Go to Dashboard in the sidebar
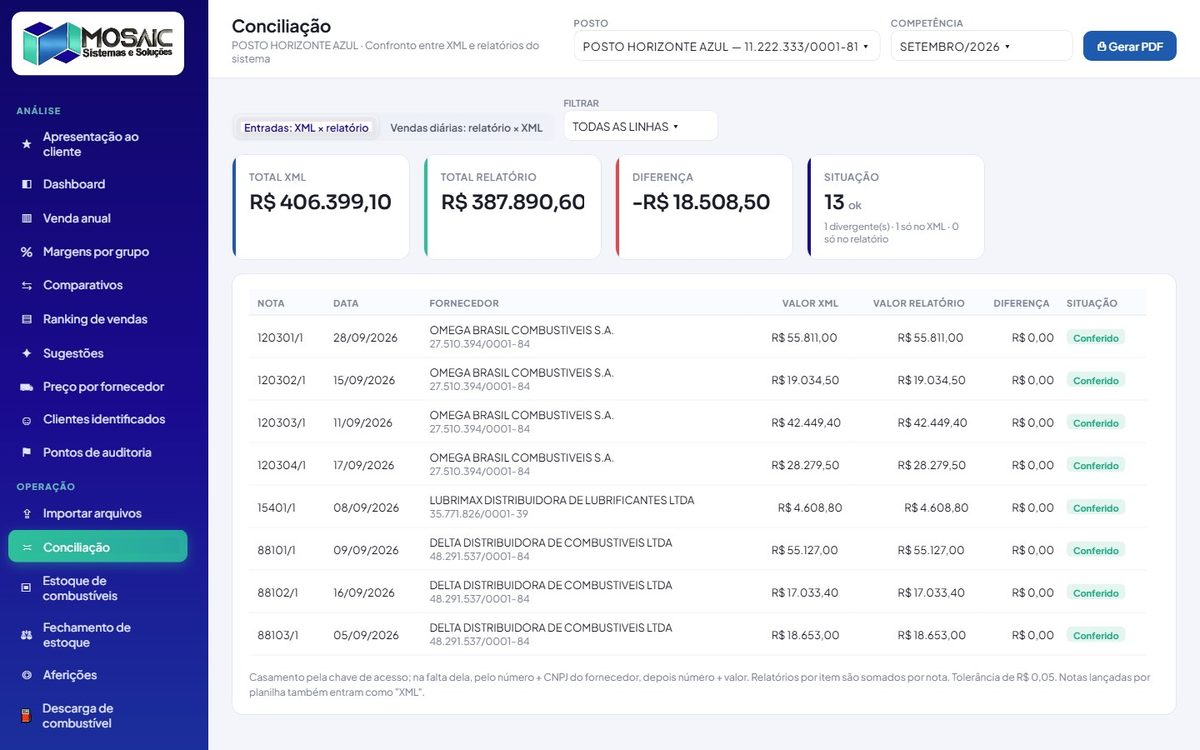The height and width of the screenshot is (750, 1200). pos(98,184)
